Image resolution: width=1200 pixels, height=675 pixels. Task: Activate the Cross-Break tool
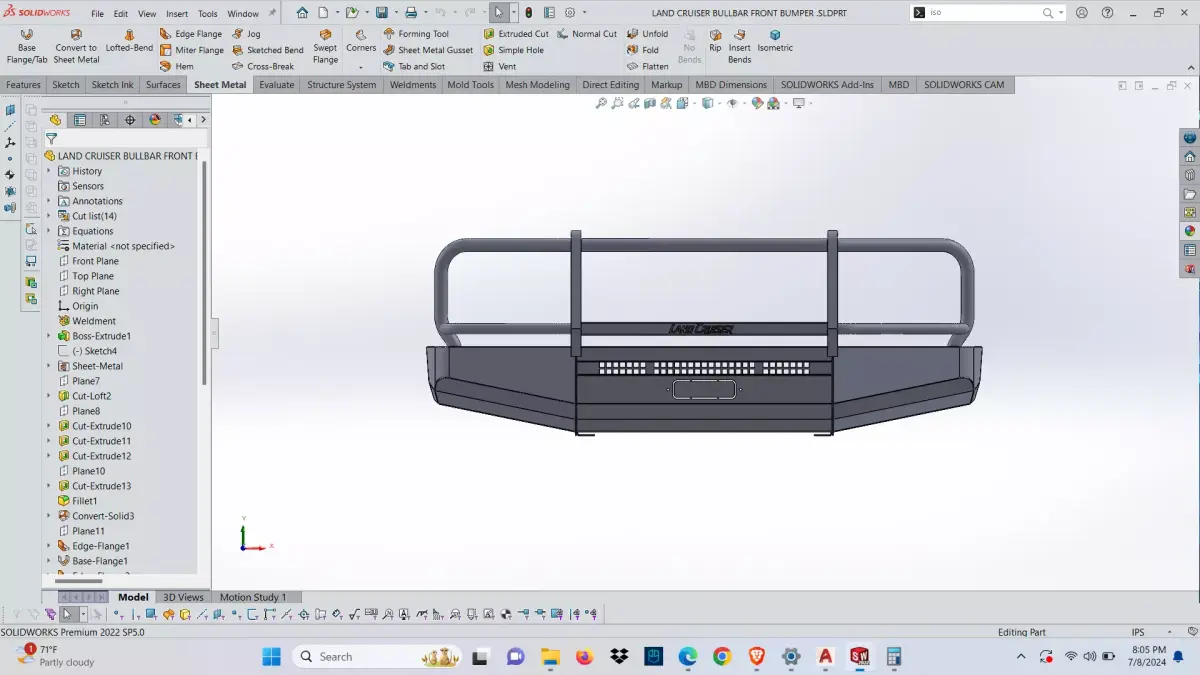[x=262, y=66]
